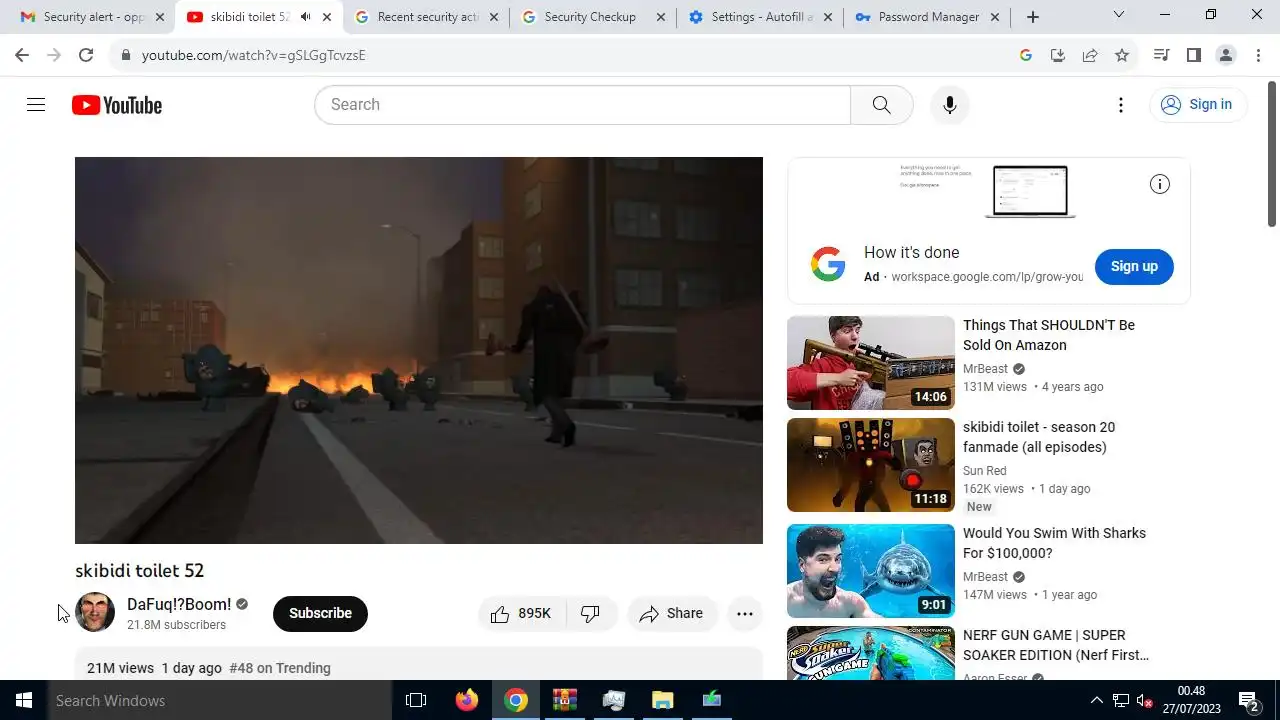This screenshot has width=1280, height=720.
Task: Click Sign up on Google Workspace ad
Action: point(1134,267)
